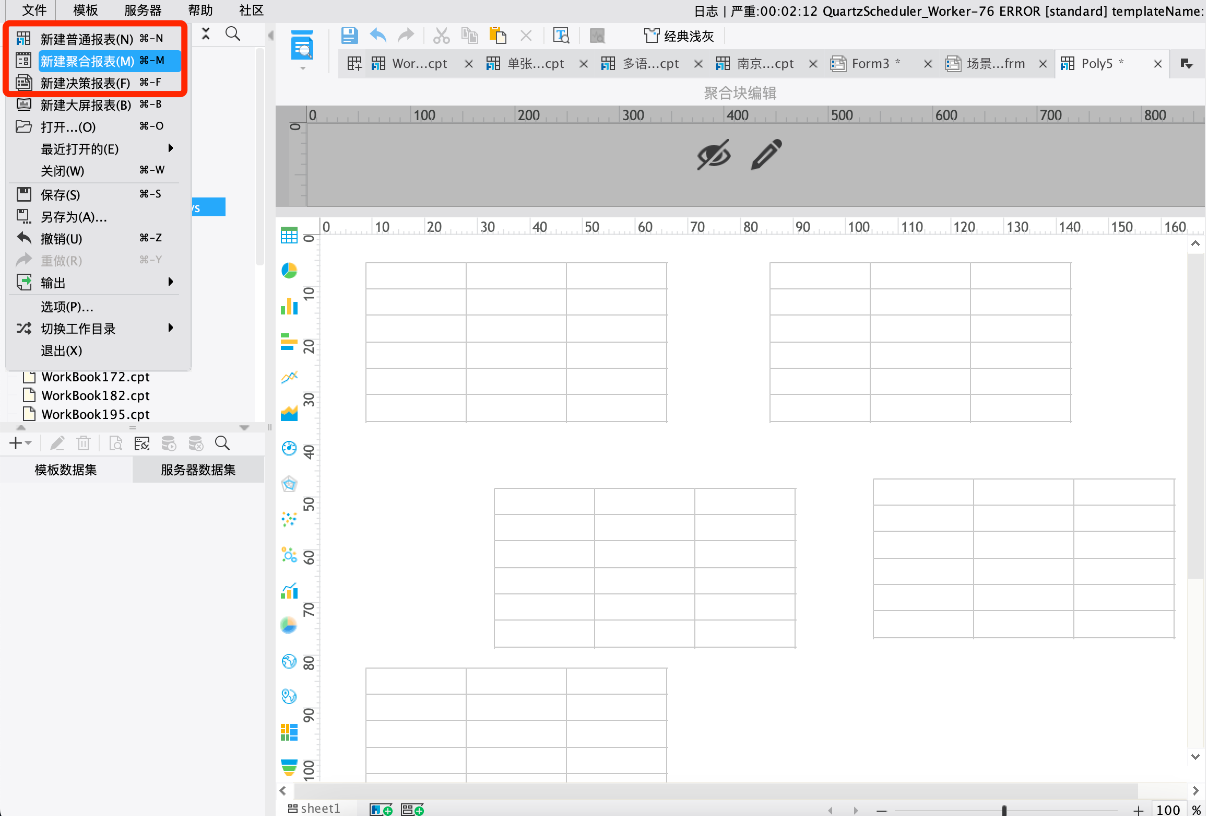Close the 南京...cpt tab
Screen dimensions: 1206x816
point(813,64)
